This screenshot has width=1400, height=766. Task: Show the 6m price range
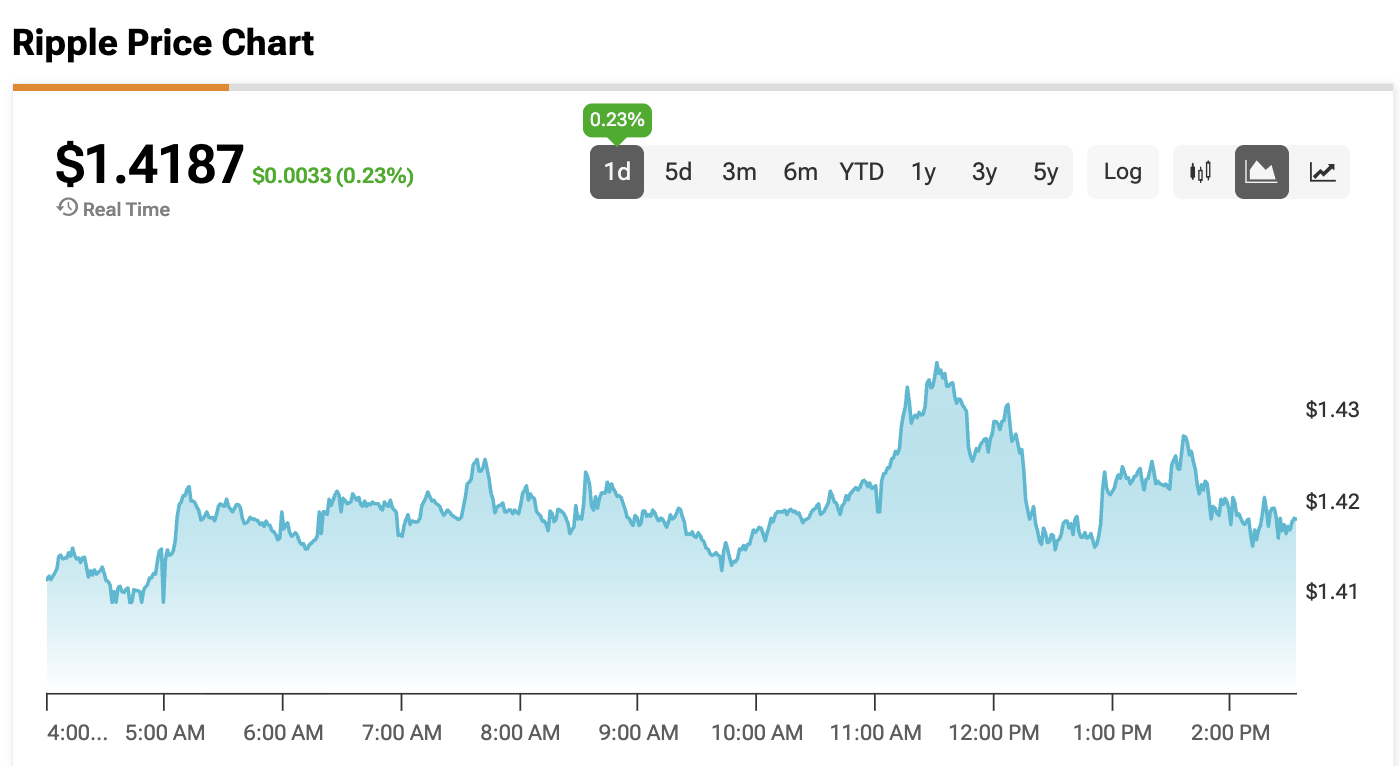point(800,172)
